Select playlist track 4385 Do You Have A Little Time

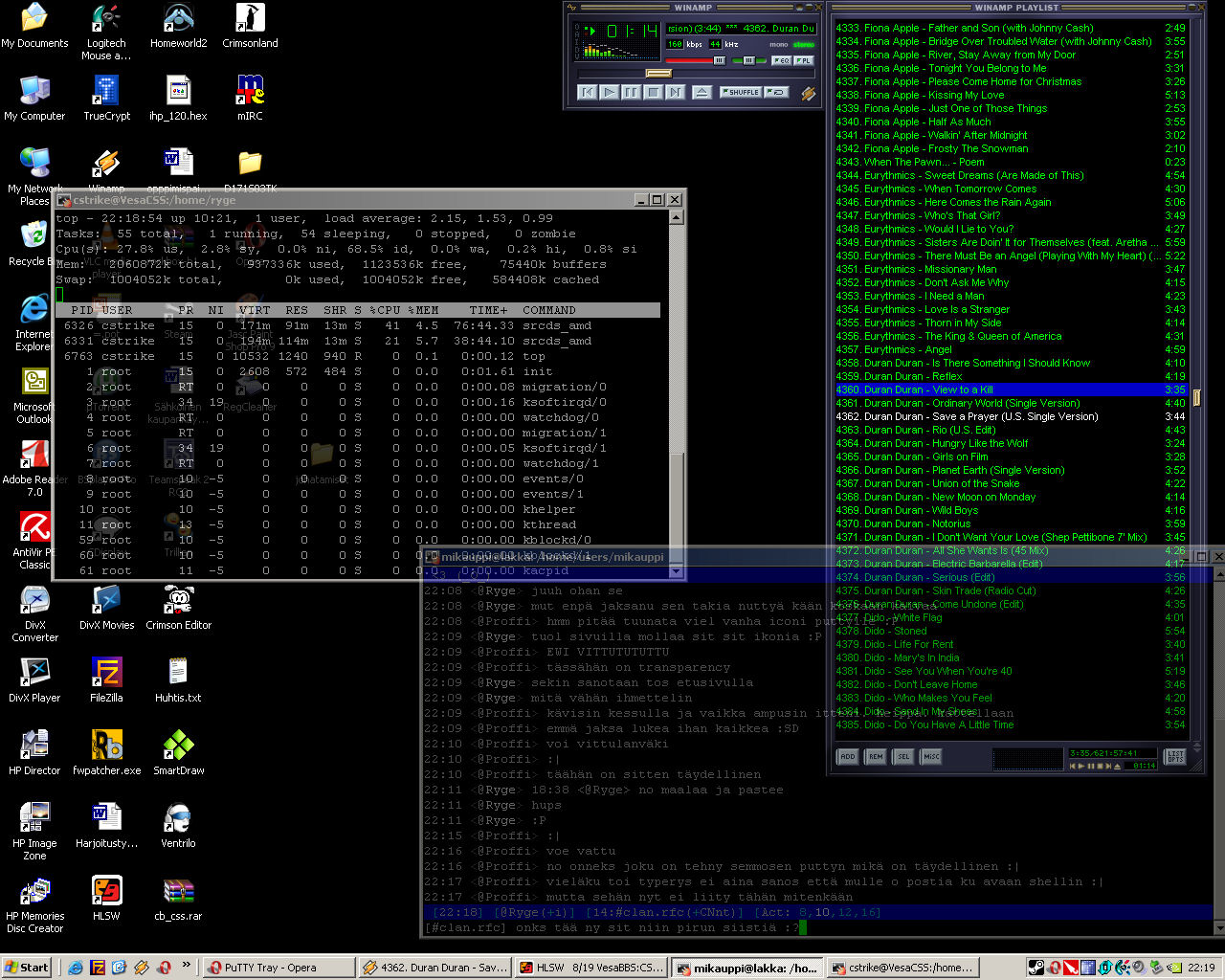(1010, 724)
